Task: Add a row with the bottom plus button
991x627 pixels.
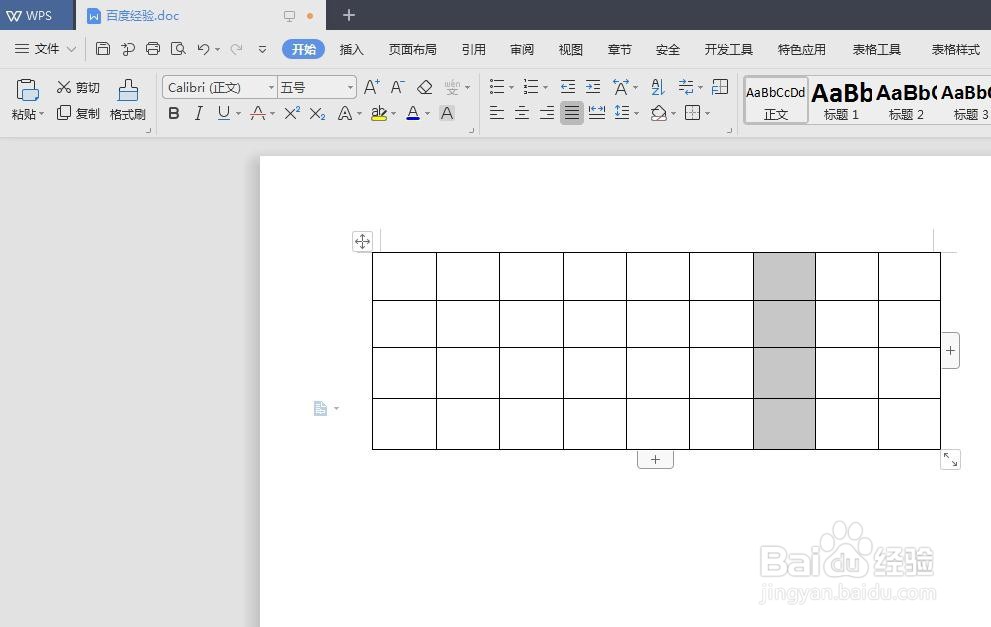Action: (x=655, y=460)
